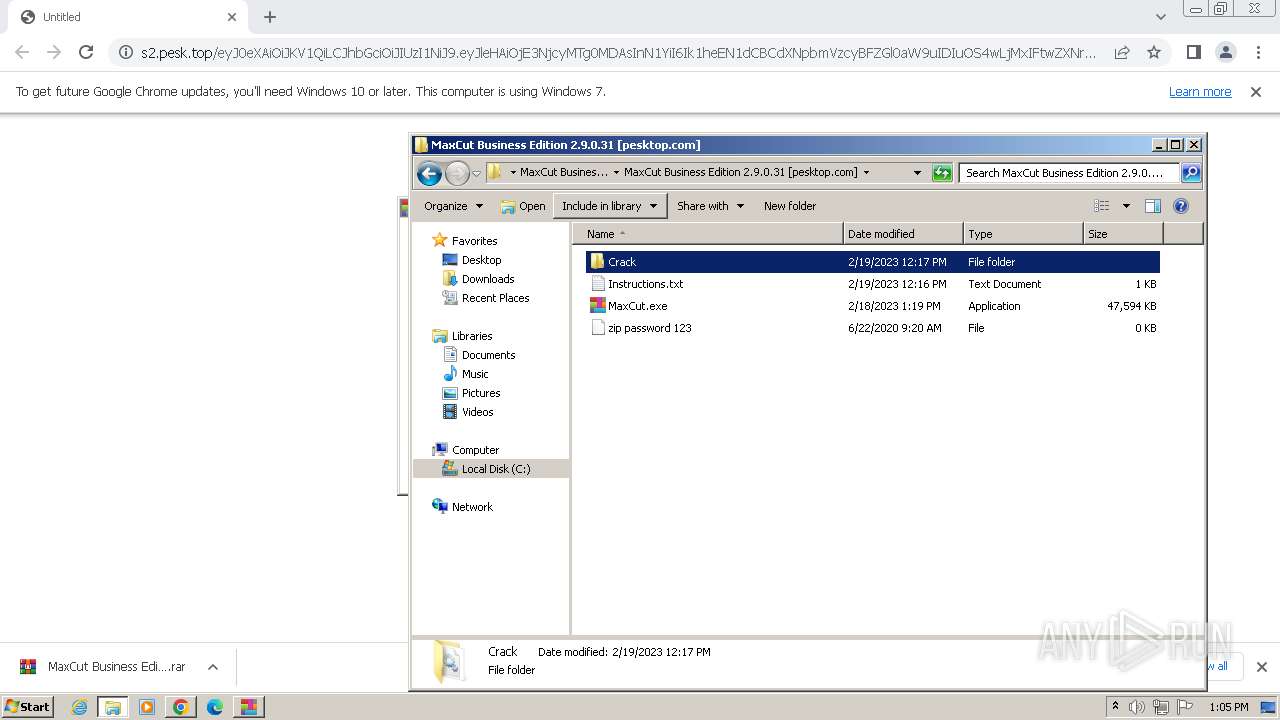Open Windows Explorer taskbar icon
Viewport: 1280px width, 720px height.
tap(113, 707)
